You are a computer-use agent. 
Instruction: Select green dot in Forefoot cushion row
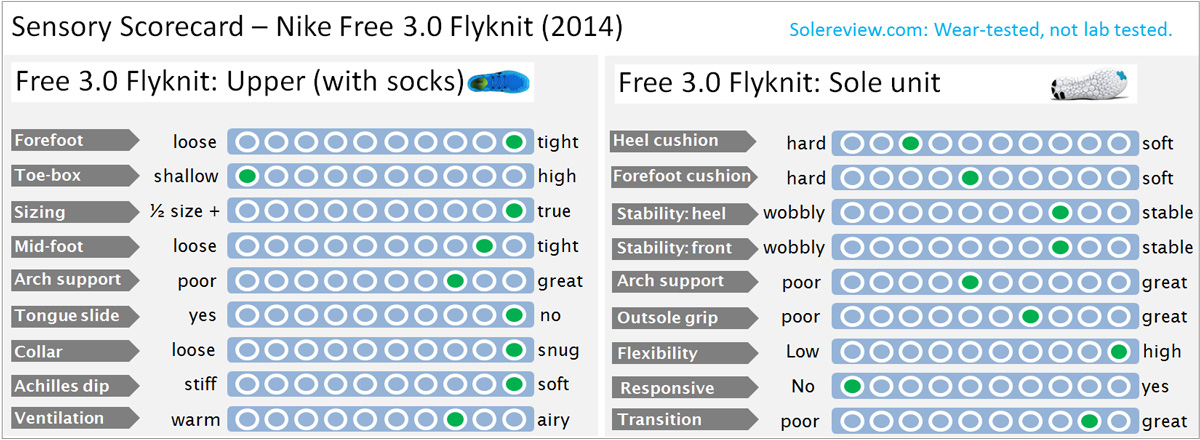(x=969, y=178)
